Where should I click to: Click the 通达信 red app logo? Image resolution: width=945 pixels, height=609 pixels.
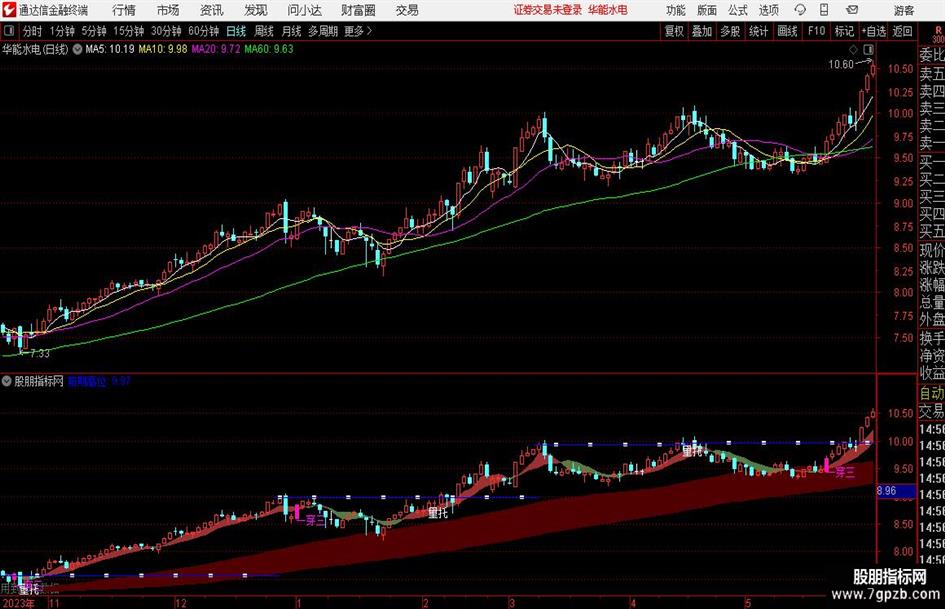(9, 10)
